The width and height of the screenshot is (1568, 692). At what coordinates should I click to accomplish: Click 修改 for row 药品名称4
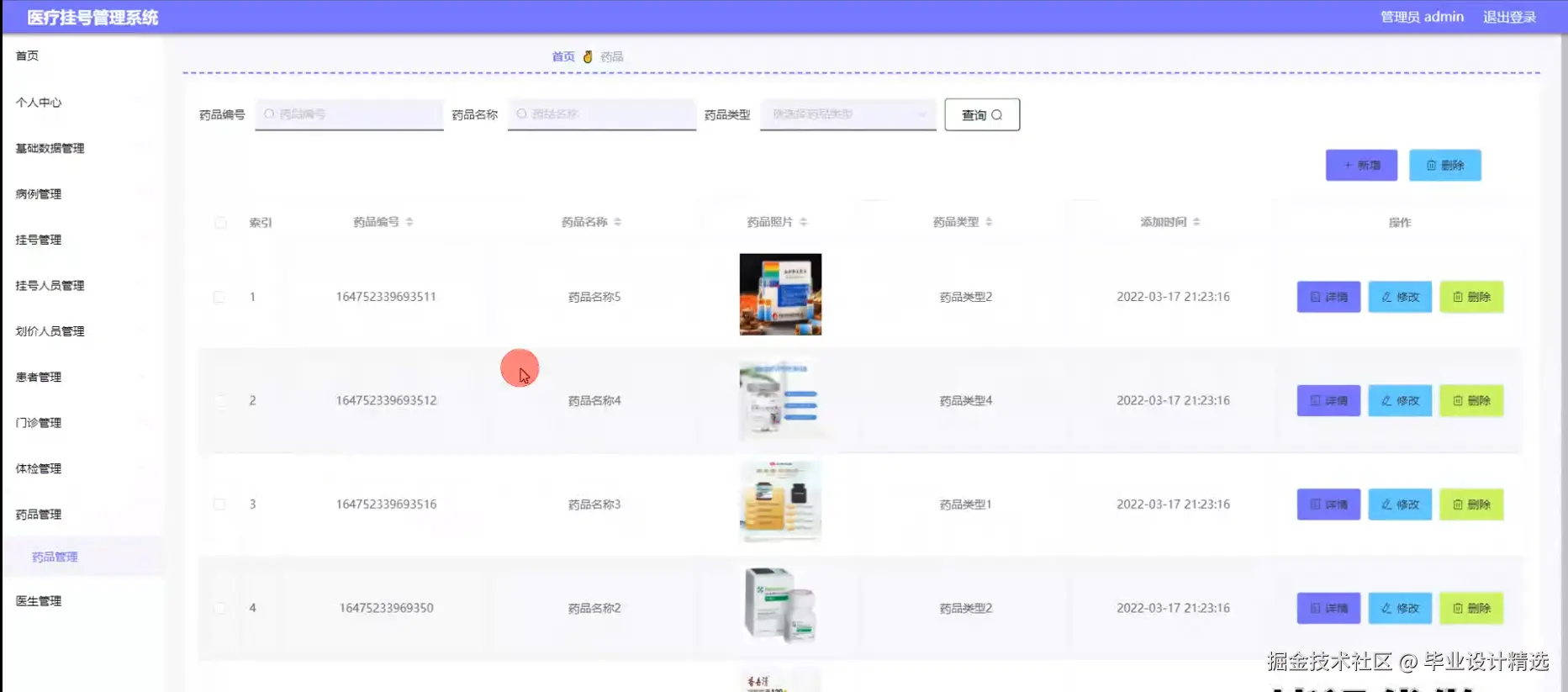tap(1400, 401)
